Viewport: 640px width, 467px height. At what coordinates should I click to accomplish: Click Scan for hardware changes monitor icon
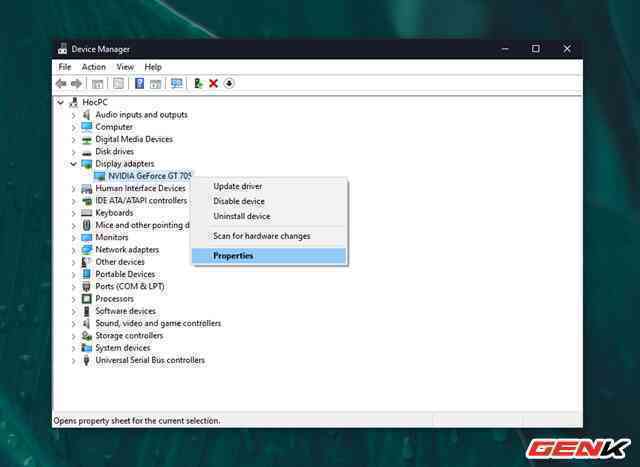[x=176, y=83]
